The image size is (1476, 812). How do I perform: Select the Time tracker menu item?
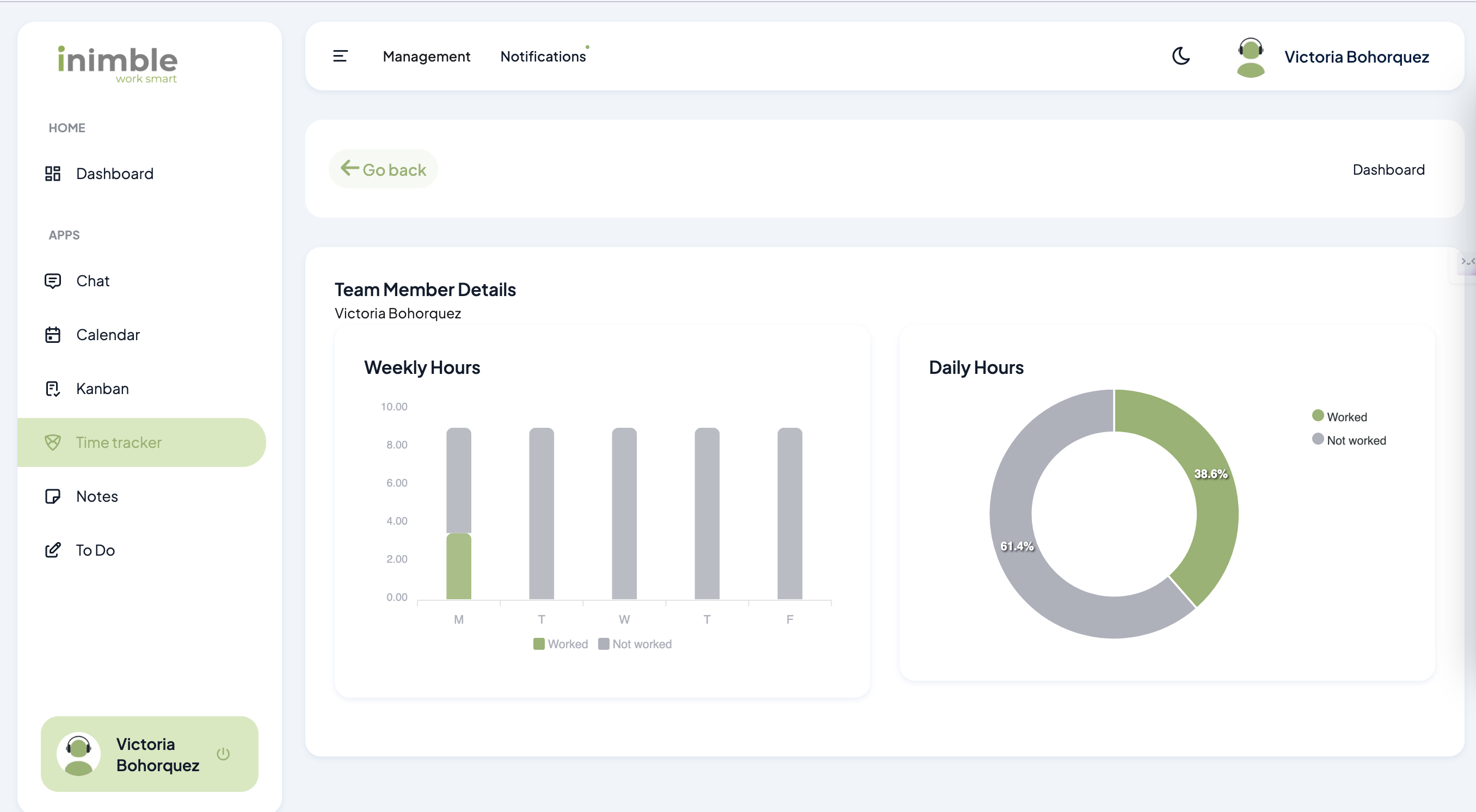tap(119, 442)
